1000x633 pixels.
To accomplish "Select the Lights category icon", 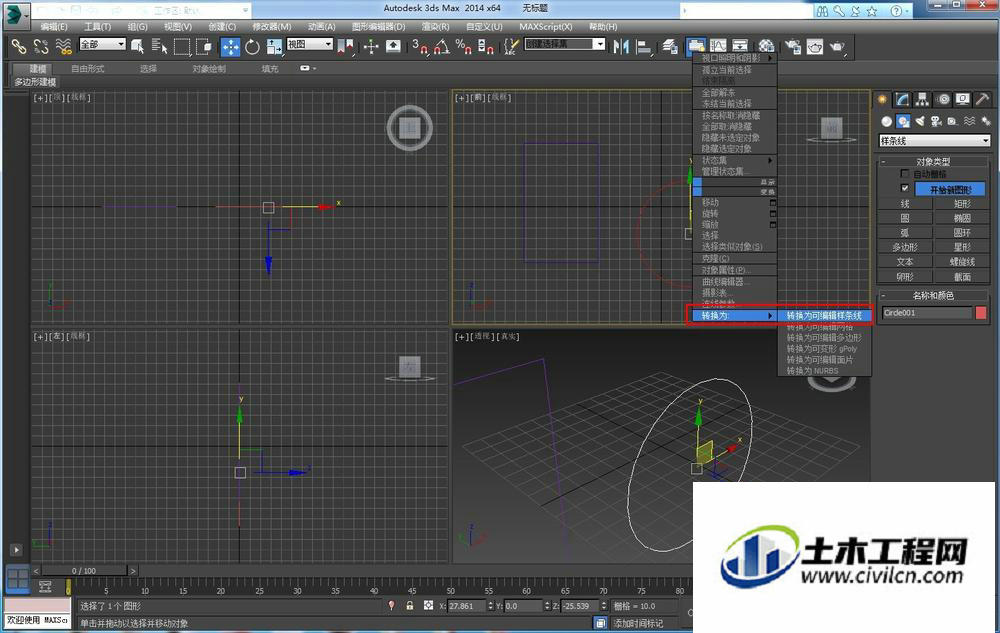I will (x=920, y=121).
